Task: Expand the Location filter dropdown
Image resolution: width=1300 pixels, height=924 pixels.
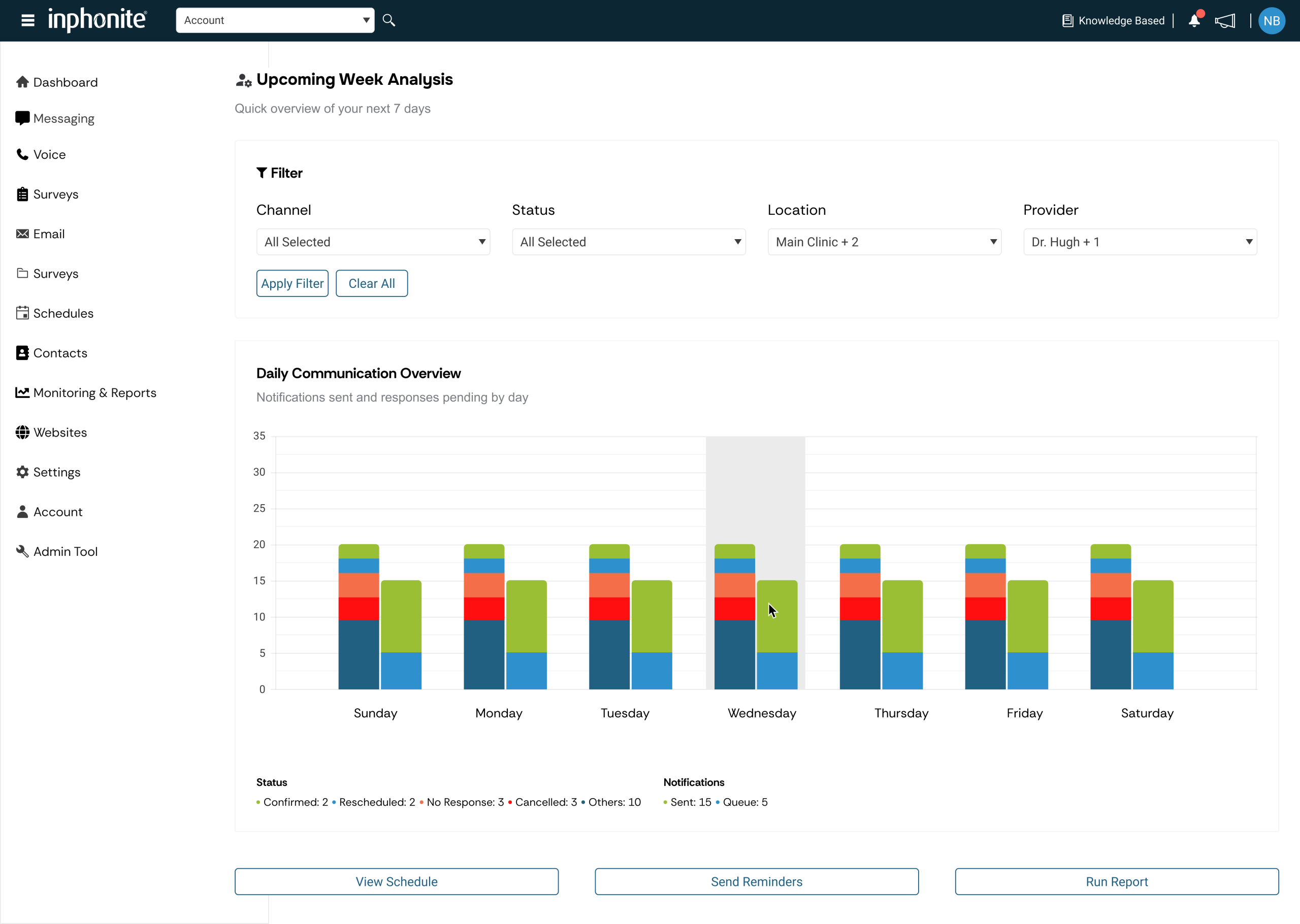Action: tap(884, 242)
